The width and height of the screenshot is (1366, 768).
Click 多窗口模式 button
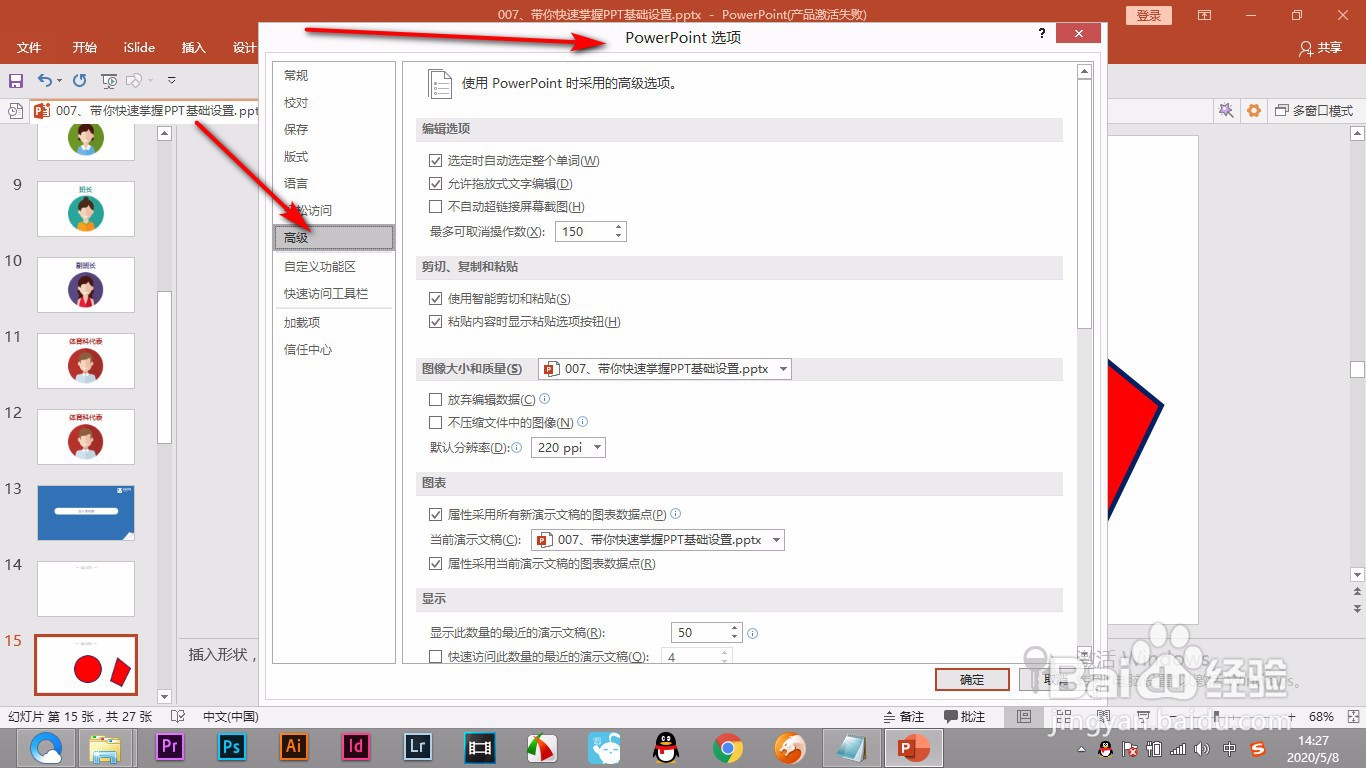pos(1314,110)
